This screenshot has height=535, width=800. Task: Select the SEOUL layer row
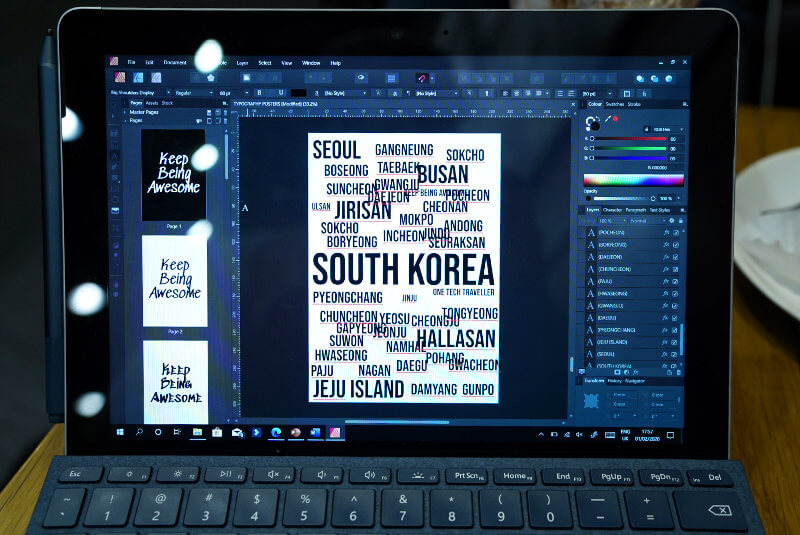tap(632, 354)
